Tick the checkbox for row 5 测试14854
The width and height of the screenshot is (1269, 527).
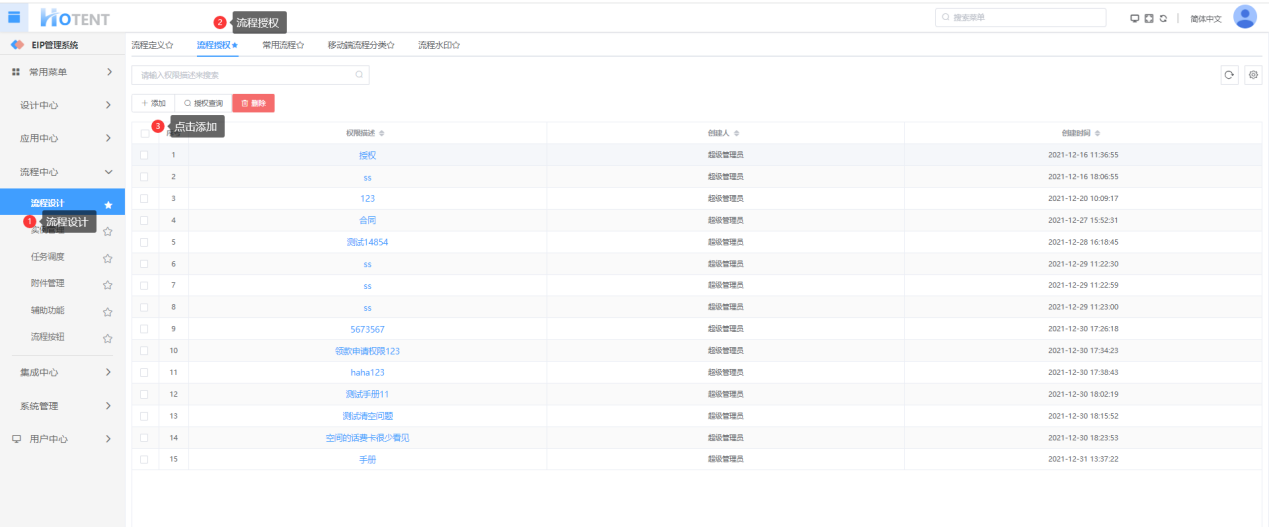tap(145, 242)
